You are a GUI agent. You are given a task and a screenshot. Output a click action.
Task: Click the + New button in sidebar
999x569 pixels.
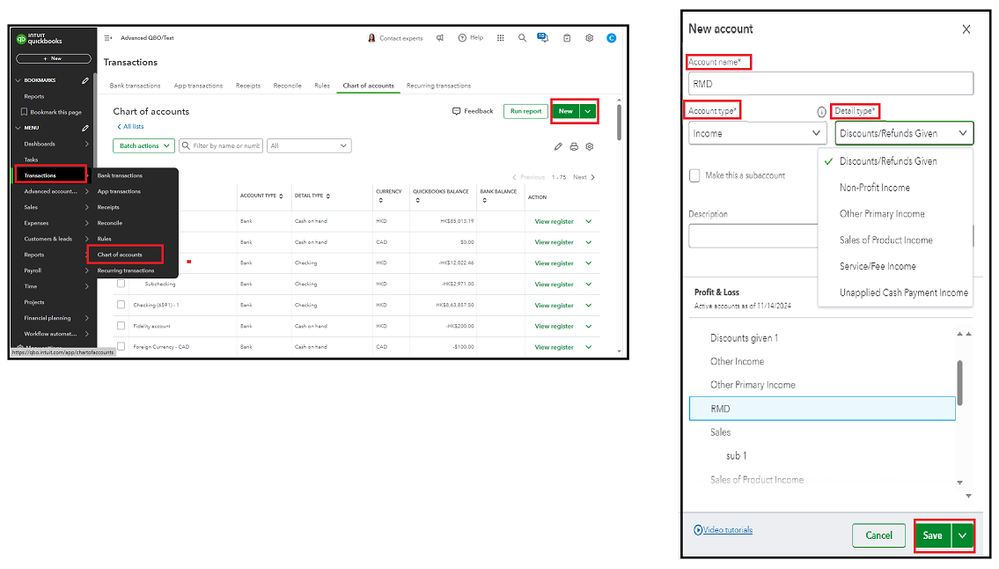(x=54, y=59)
